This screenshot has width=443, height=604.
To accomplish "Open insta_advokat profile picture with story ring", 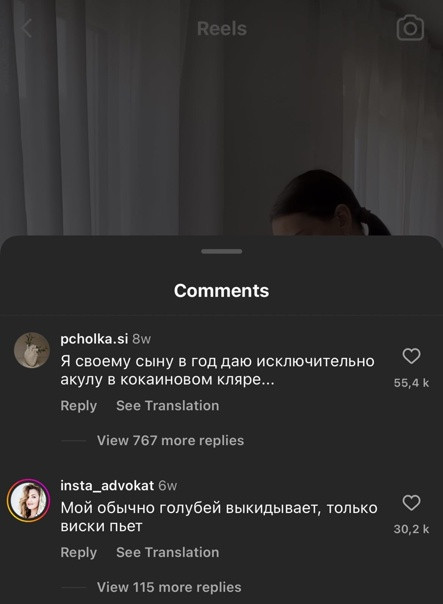I will pos(29,500).
